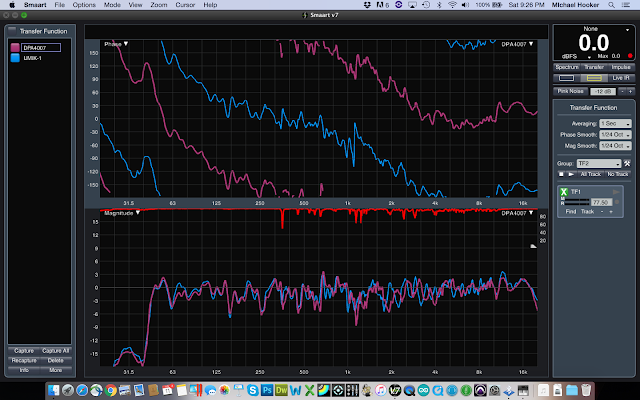This screenshot has height=400, width=640.
Task: Click the red record dot in SPL meter
Action: [x=630, y=56]
